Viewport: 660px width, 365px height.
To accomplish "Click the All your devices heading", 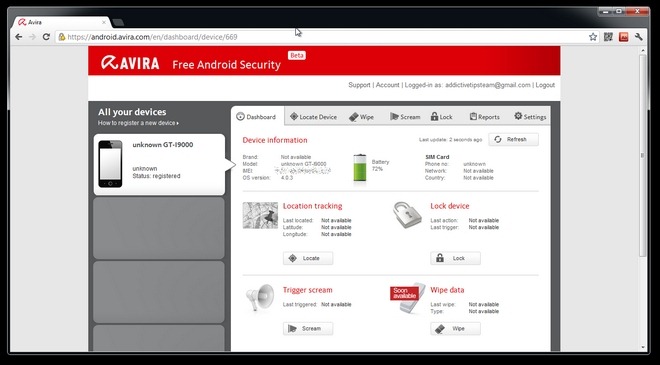I will [x=132, y=112].
